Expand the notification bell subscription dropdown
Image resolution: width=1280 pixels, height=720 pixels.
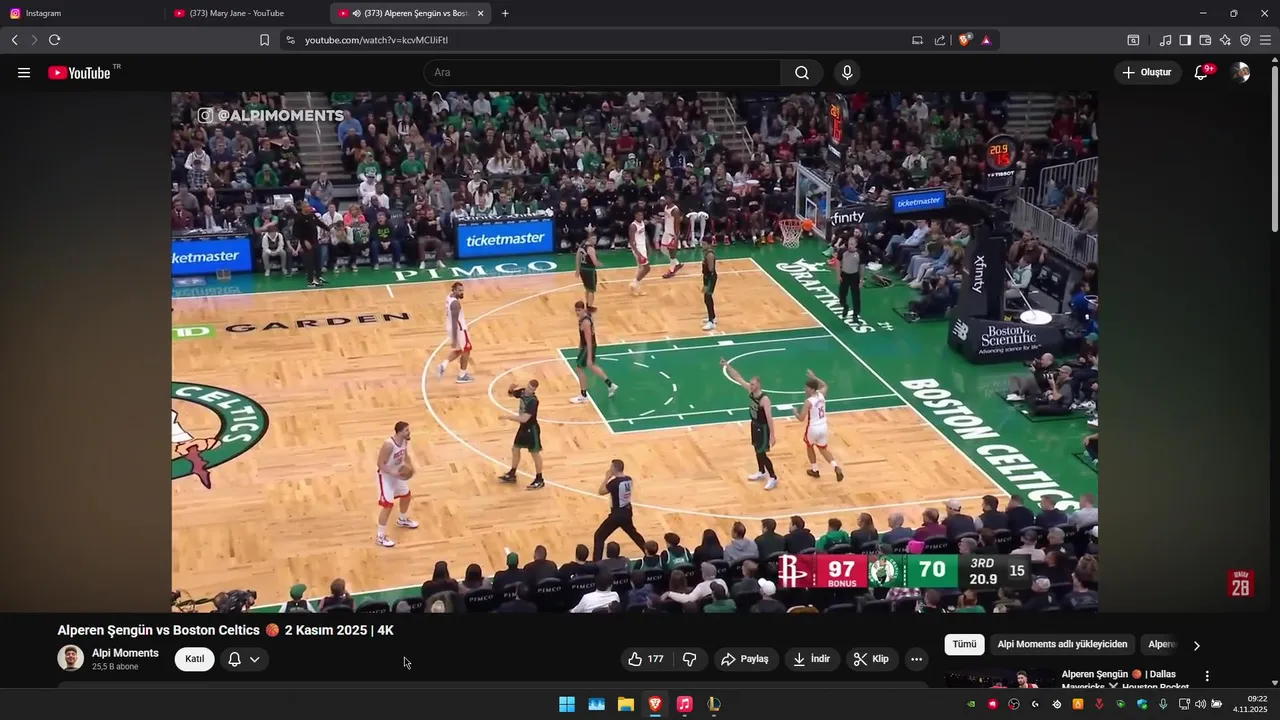click(x=244, y=659)
